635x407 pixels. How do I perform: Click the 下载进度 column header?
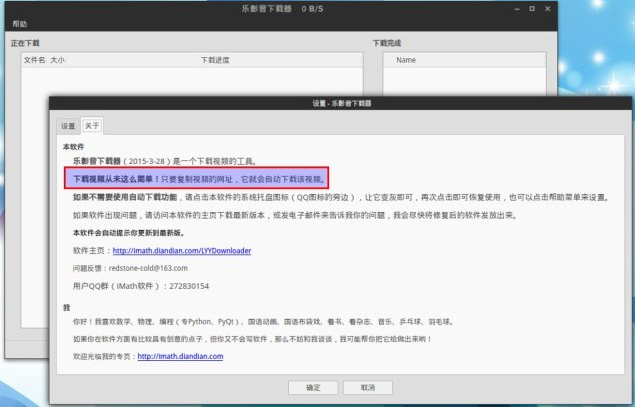coord(215,60)
